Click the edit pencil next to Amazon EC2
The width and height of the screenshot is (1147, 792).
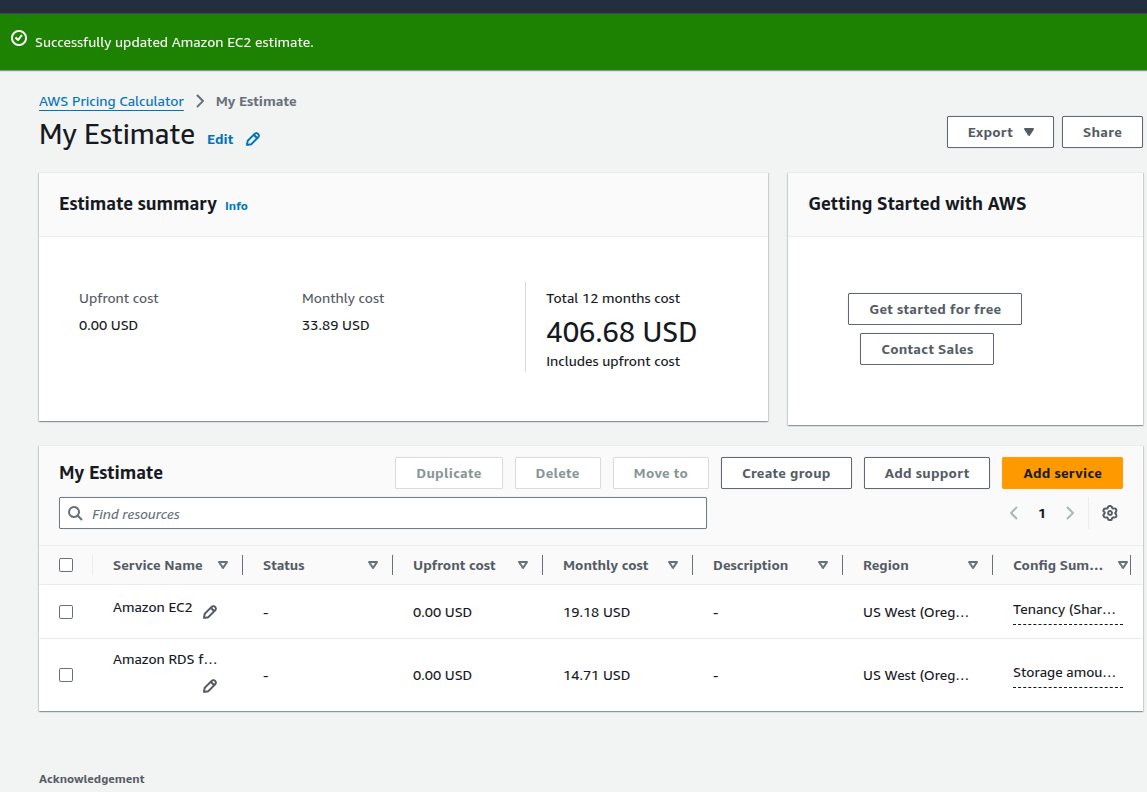point(210,612)
